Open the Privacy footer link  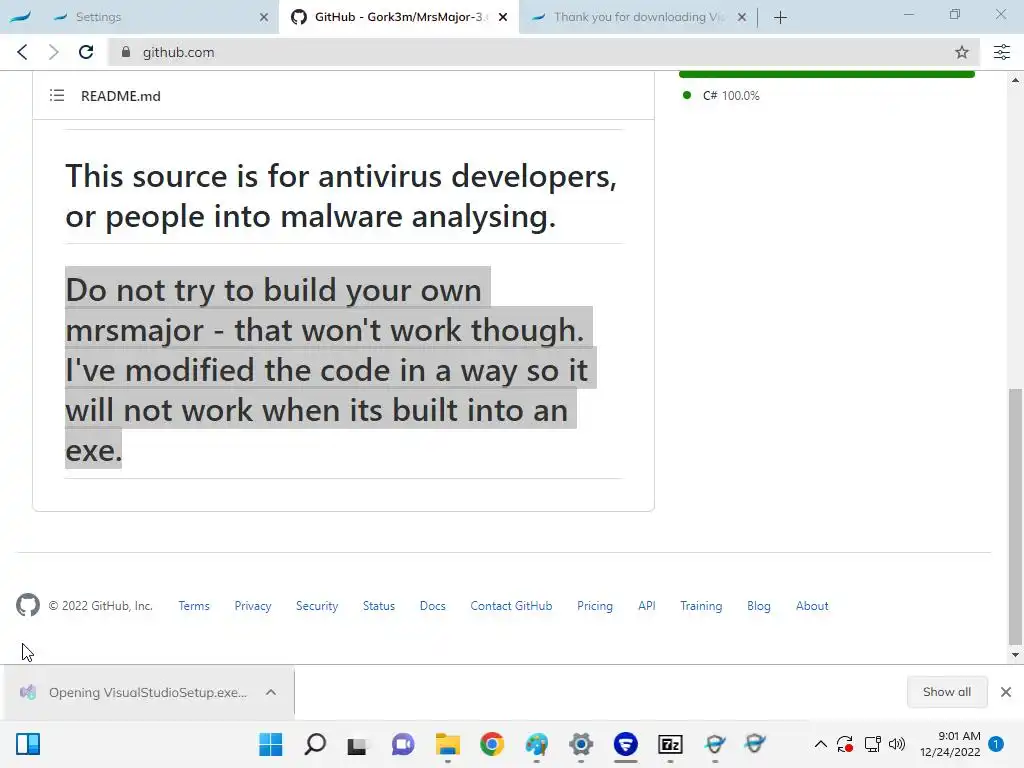click(253, 606)
